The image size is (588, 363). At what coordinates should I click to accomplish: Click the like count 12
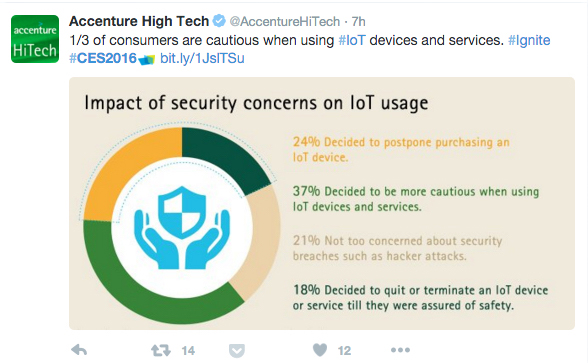pos(344,351)
